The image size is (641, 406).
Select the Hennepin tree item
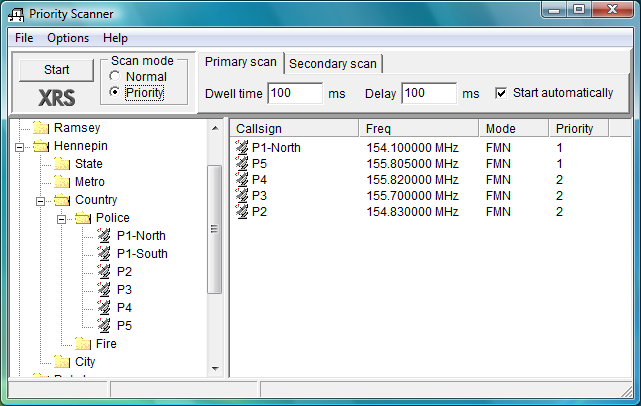pyautogui.click(x=81, y=146)
